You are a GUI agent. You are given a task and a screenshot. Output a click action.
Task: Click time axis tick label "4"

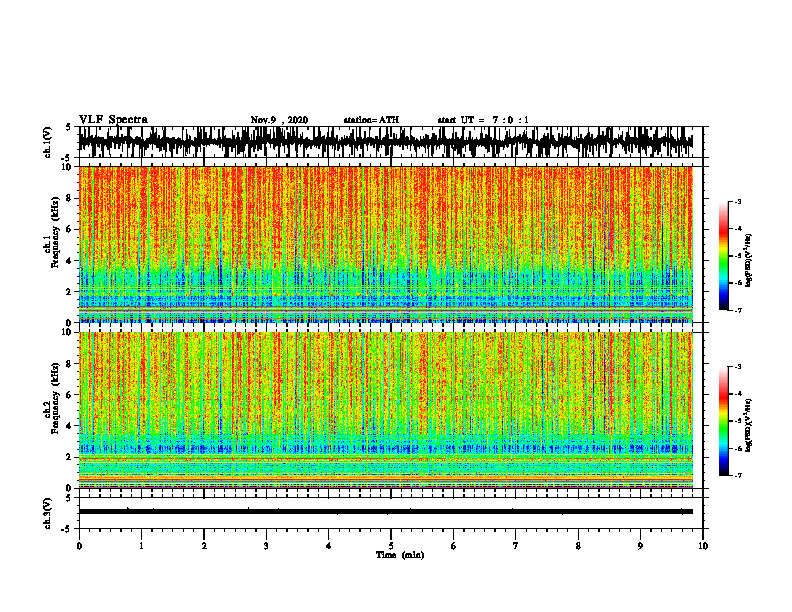pyautogui.click(x=329, y=546)
